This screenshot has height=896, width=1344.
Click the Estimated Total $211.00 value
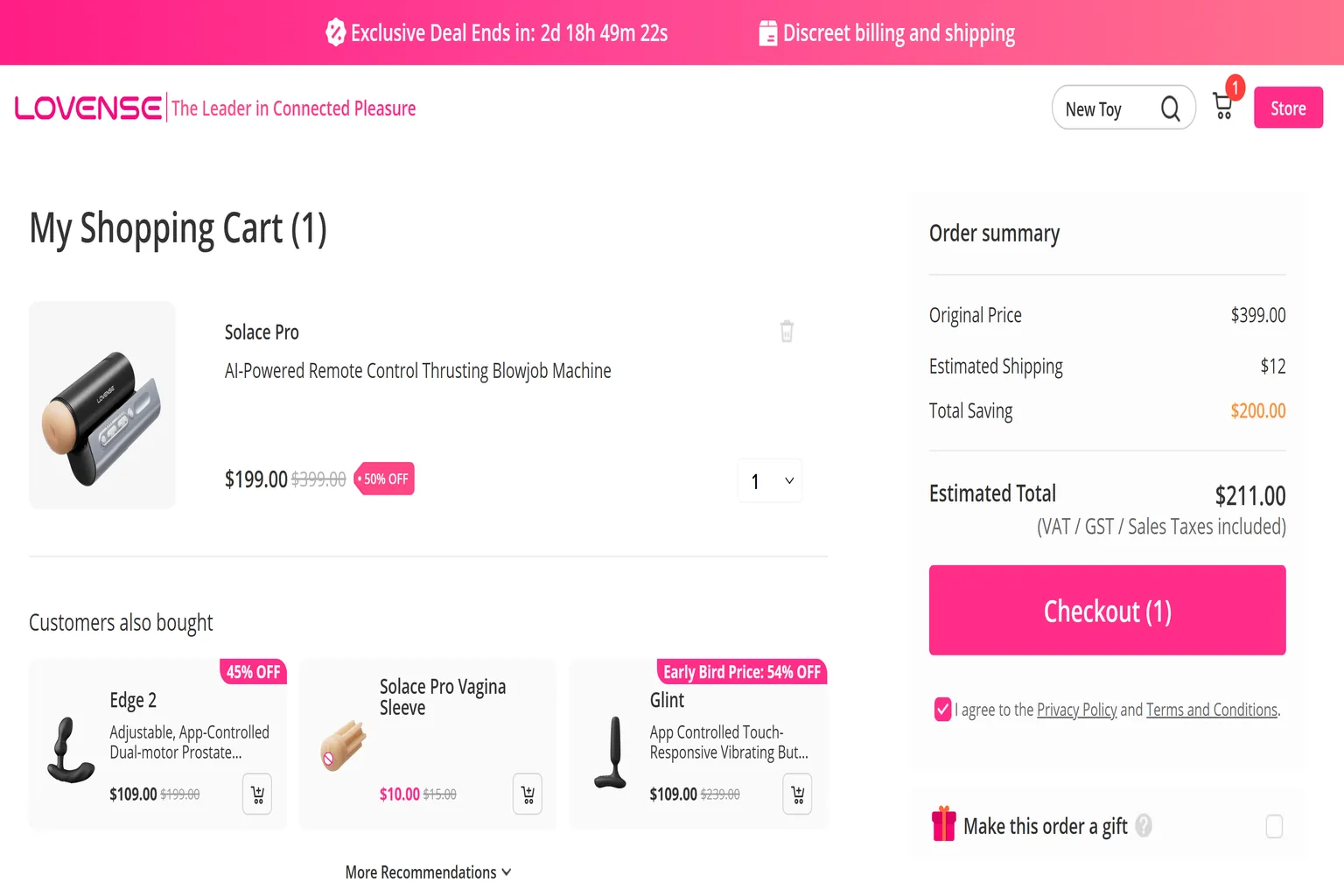[x=1250, y=496]
